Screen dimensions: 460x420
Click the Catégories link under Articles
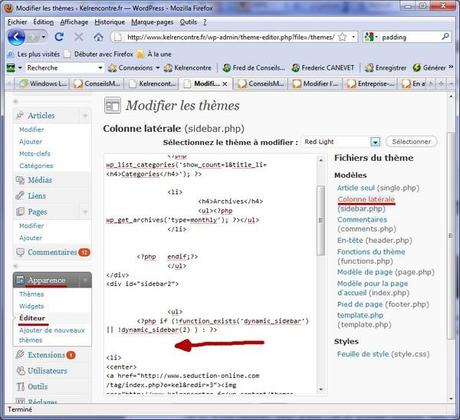[36, 166]
